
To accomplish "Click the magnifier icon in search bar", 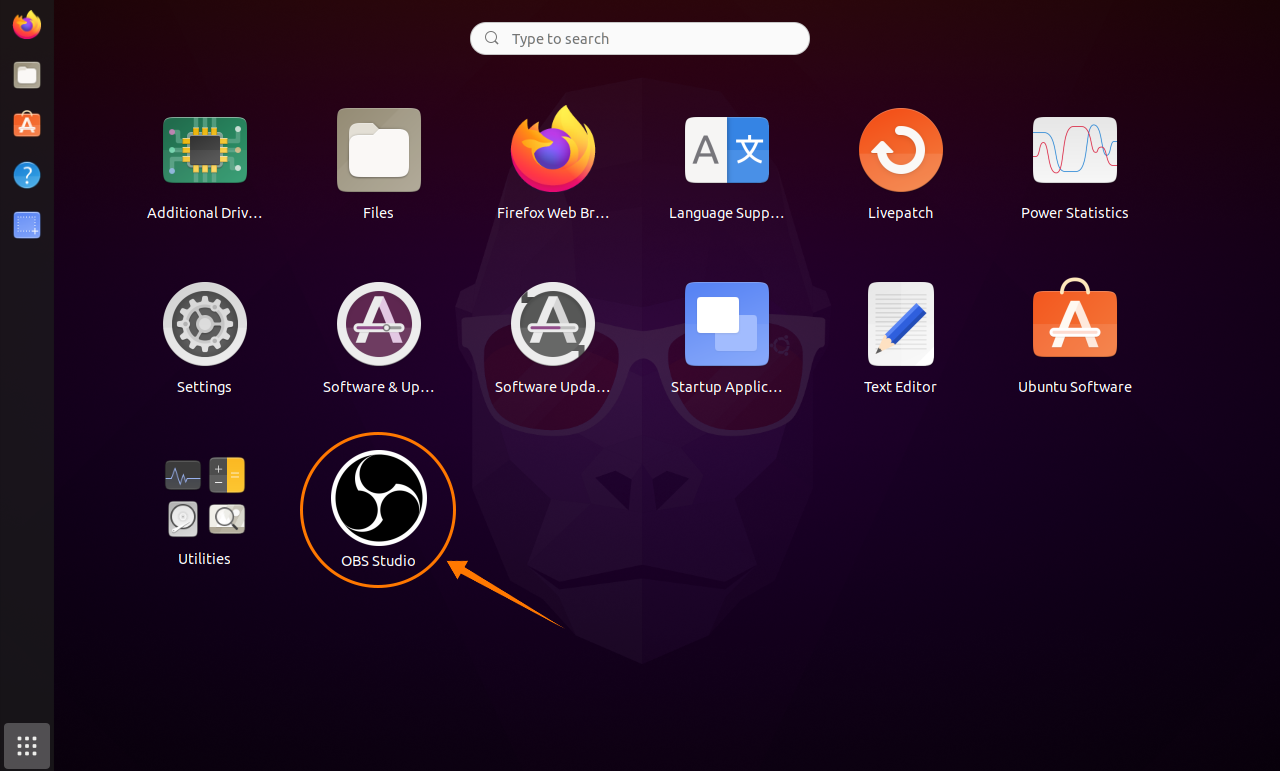I will [x=492, y=38].
